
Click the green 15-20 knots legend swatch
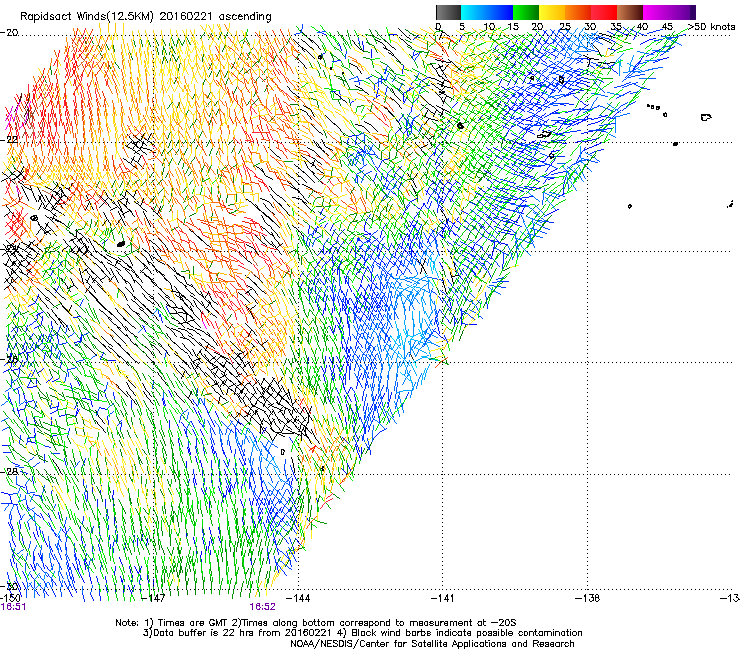[526, 12]
